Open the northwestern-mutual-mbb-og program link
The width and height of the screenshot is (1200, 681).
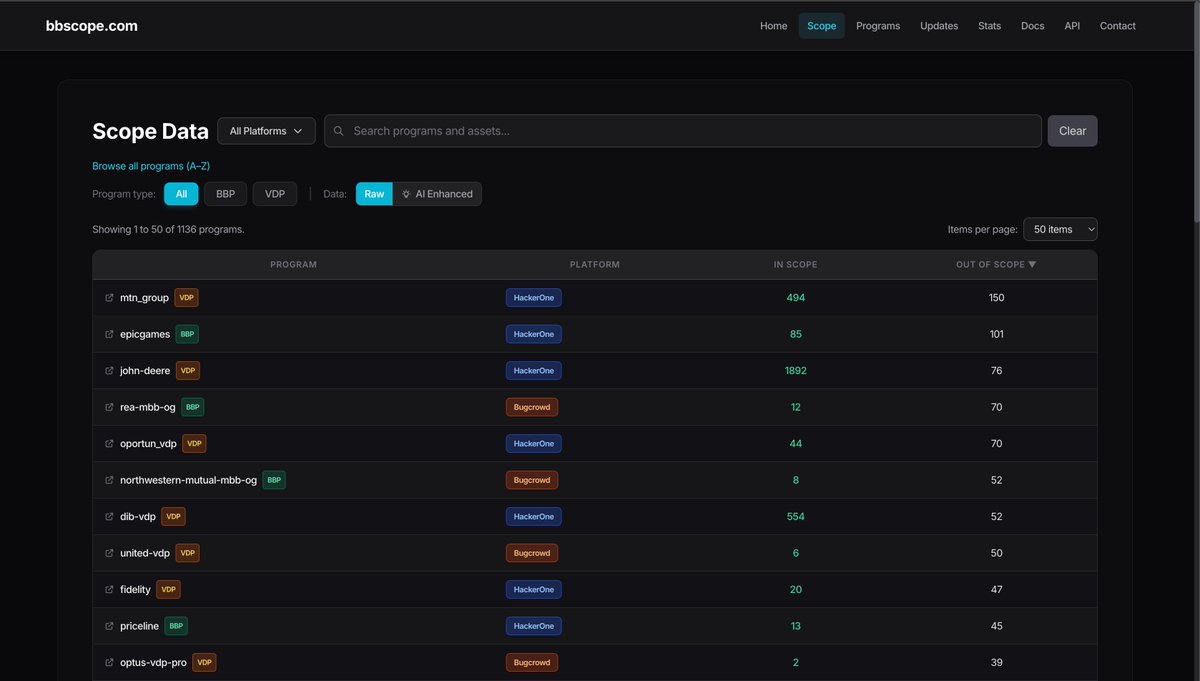point(188,480)
